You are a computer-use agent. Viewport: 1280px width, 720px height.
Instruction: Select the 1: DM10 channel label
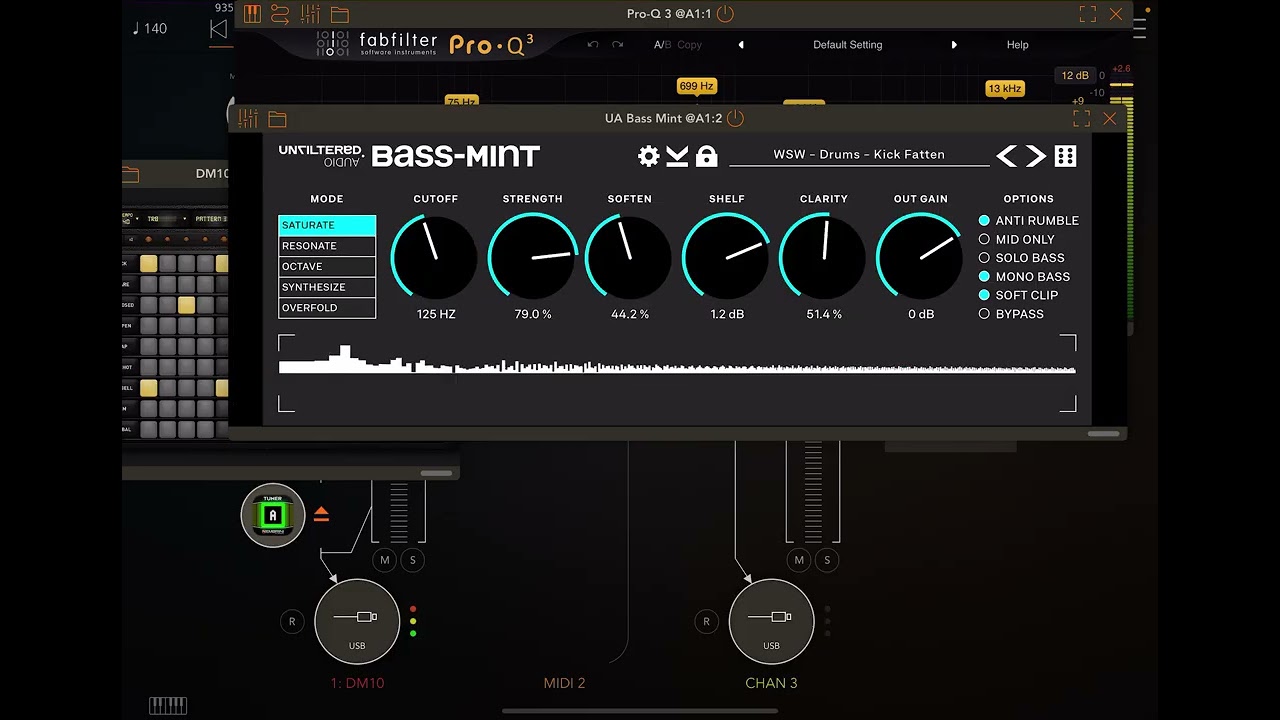(x=357, y=683)
